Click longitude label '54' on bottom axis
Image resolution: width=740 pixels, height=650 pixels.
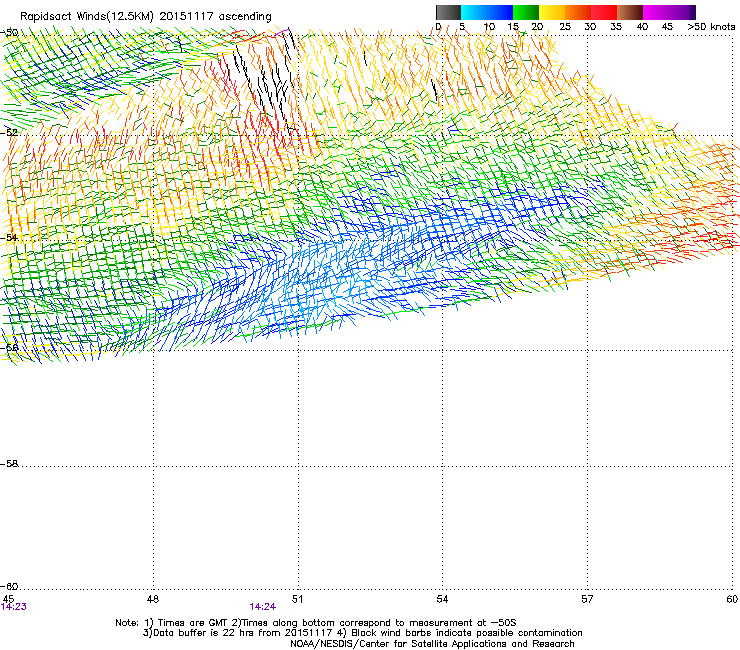pyautogui.click(x=442, y=599)
